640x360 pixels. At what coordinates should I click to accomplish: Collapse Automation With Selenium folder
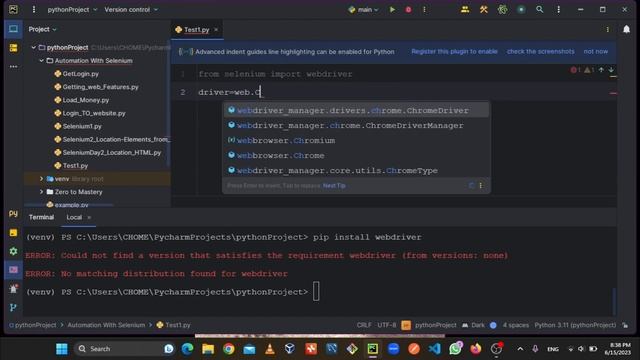41,60
